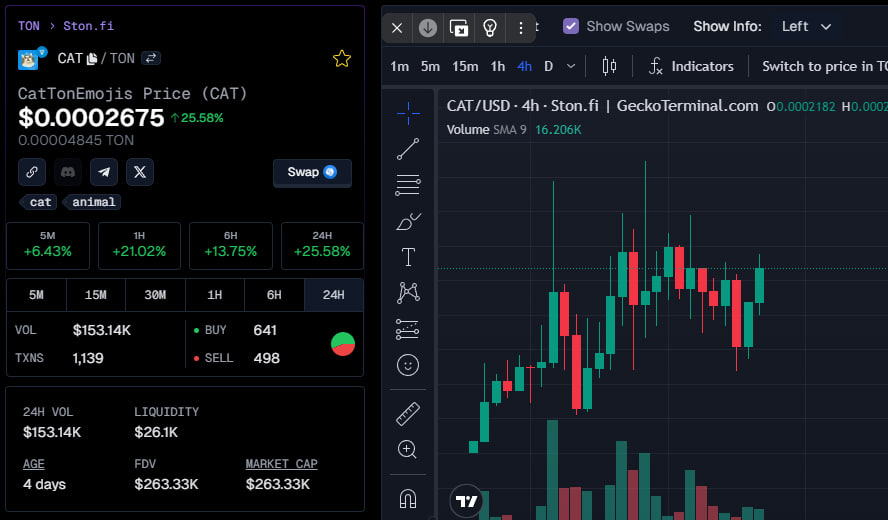Click the 24H +25.58% change card
888x520 pixels.
point(322,245)
